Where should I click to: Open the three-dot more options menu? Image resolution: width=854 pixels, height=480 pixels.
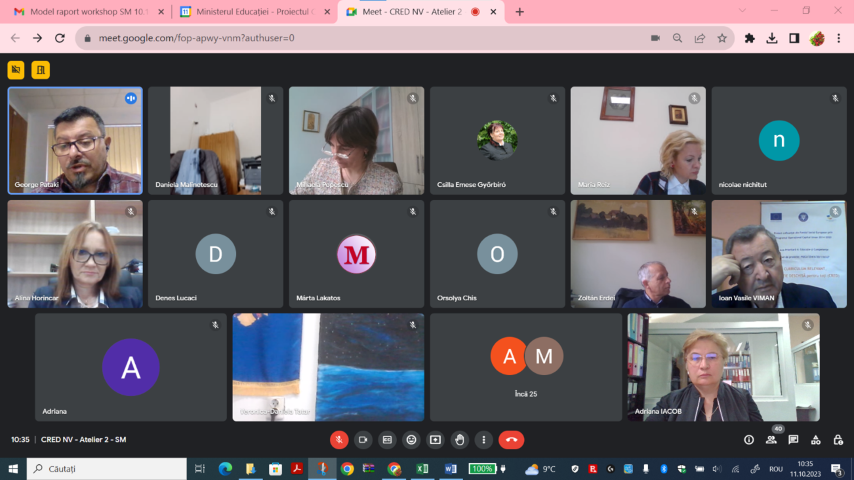click(484, 440)
